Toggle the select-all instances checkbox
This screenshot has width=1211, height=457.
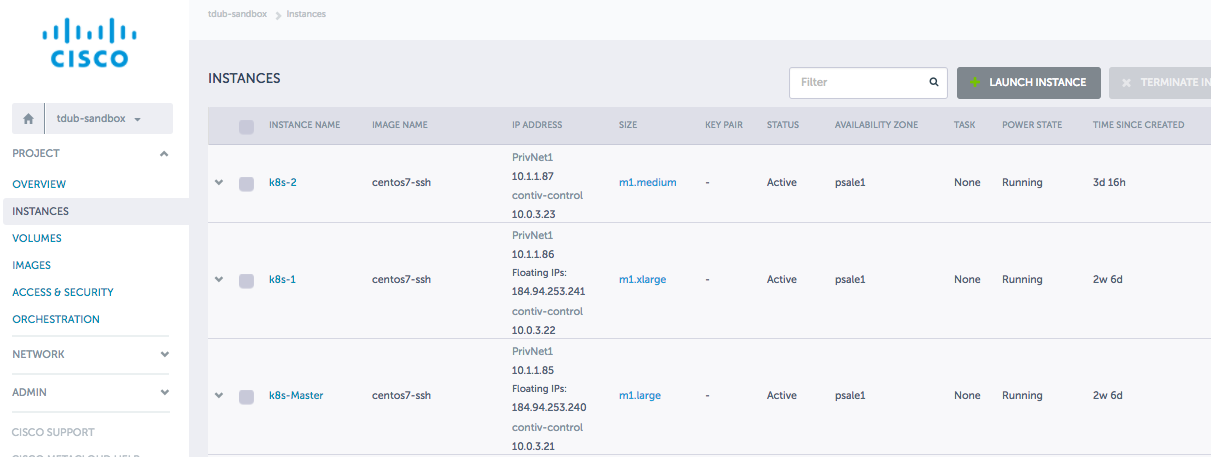tap(246, 127)
